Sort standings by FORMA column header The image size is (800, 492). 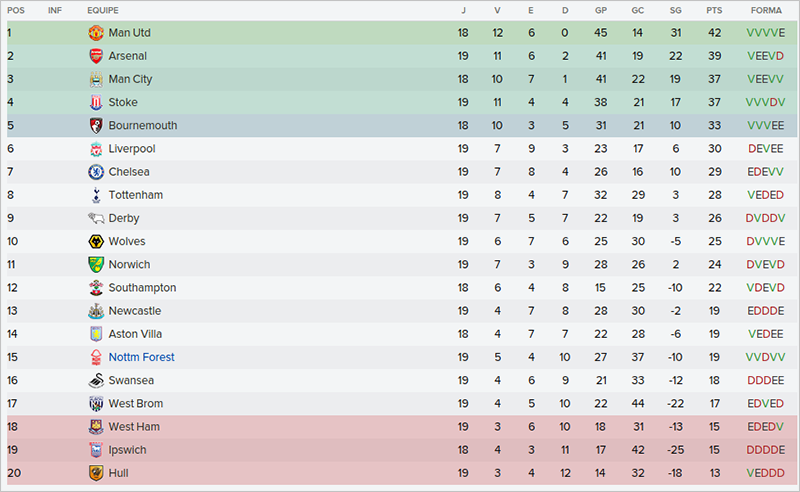click(765, 10)
